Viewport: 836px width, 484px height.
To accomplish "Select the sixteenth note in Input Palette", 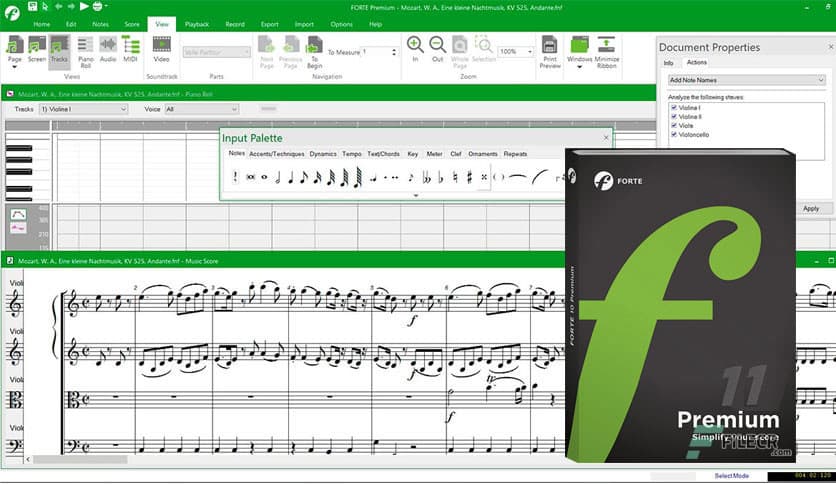I will [x=317, y=177].
